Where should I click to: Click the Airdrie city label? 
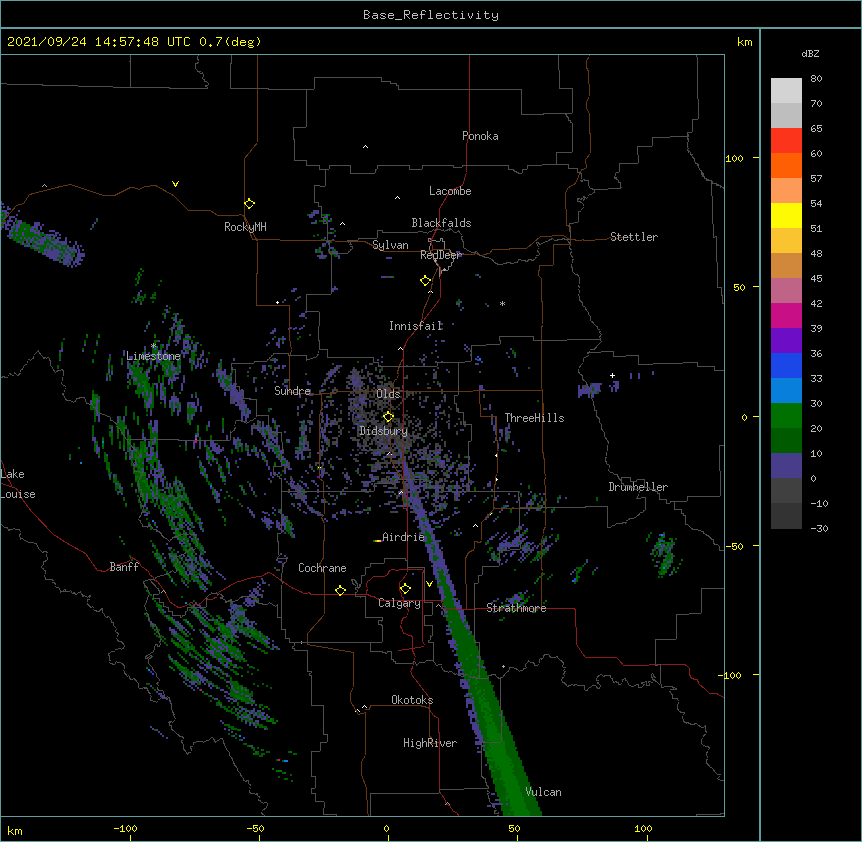coord(403,537)
